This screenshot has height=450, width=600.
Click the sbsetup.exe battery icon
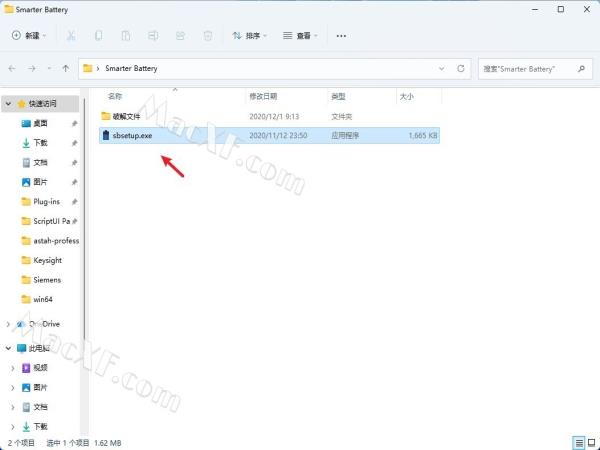click(x=106, y=135)
